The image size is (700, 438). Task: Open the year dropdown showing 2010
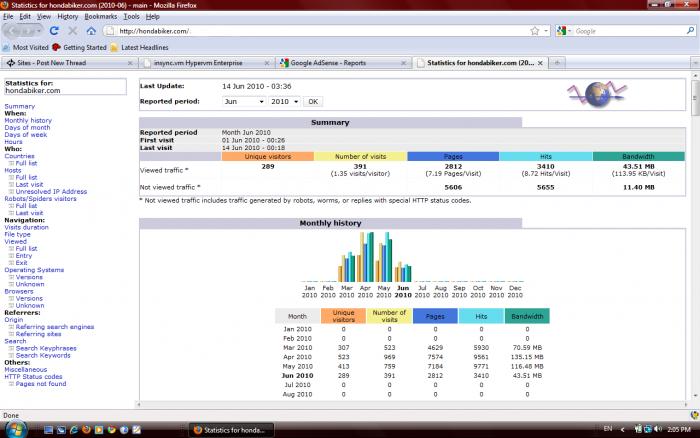pos(283,101)
